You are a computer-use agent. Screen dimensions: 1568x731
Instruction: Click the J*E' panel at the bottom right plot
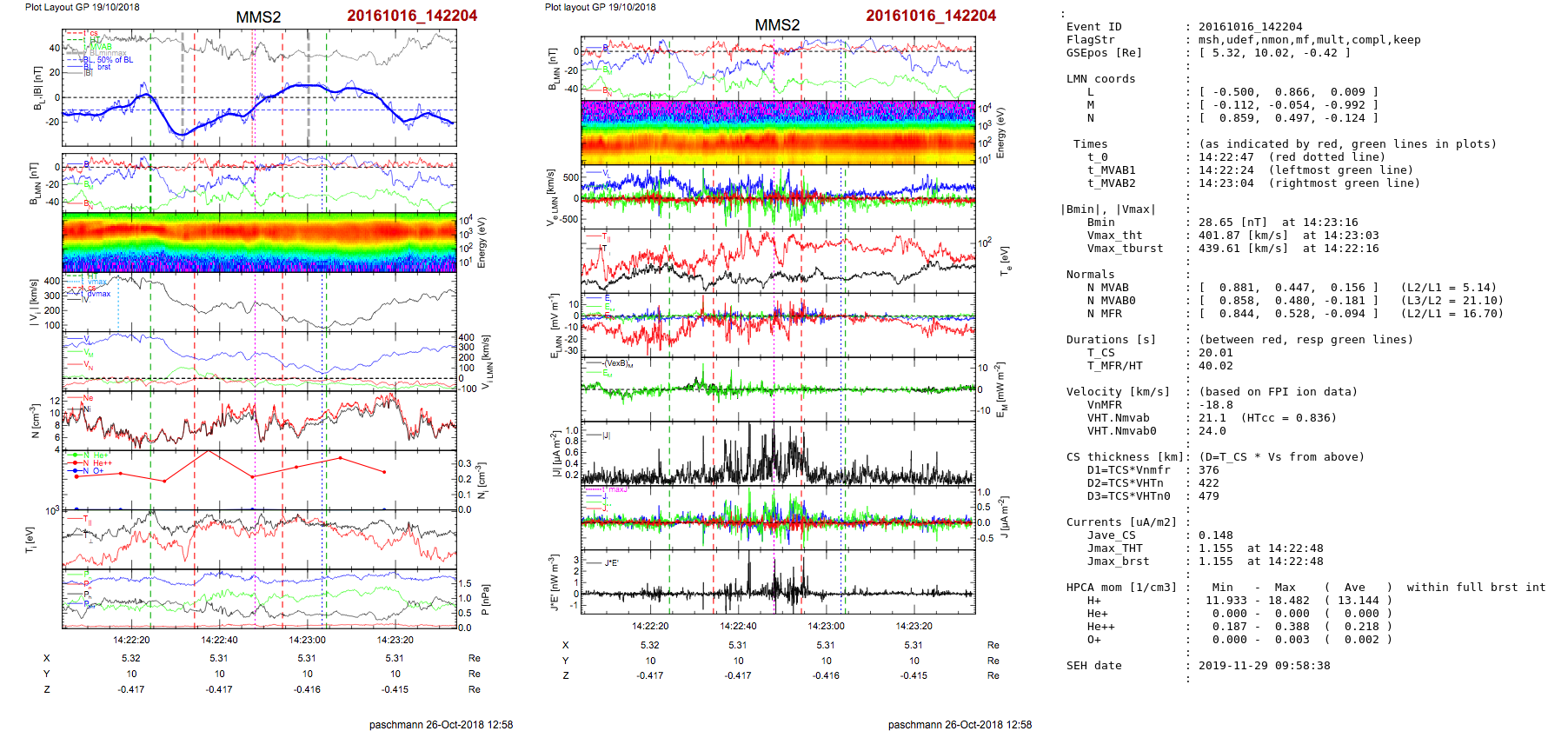[x=777, y=581]
